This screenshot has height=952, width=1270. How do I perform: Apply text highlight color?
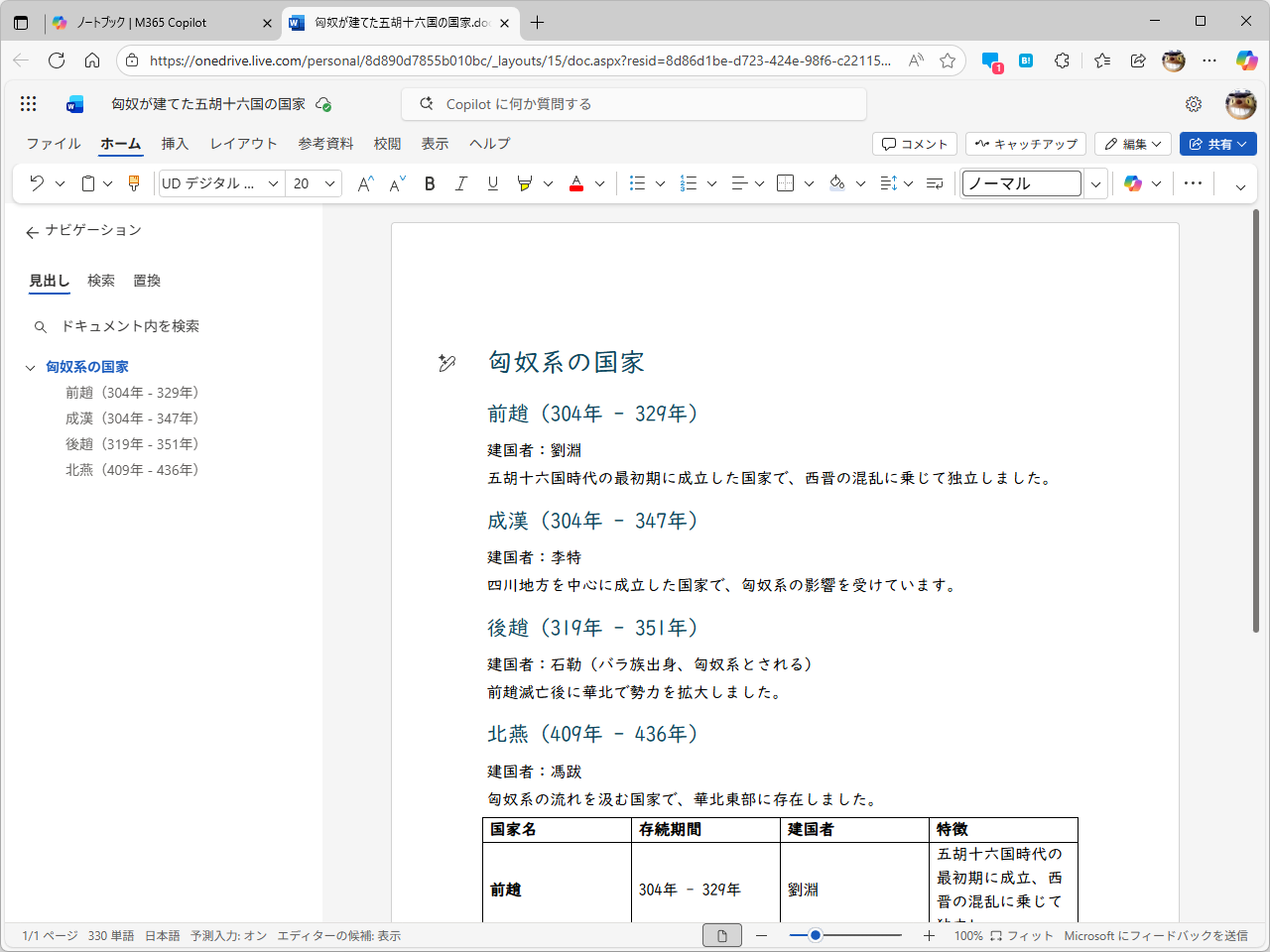529,183
